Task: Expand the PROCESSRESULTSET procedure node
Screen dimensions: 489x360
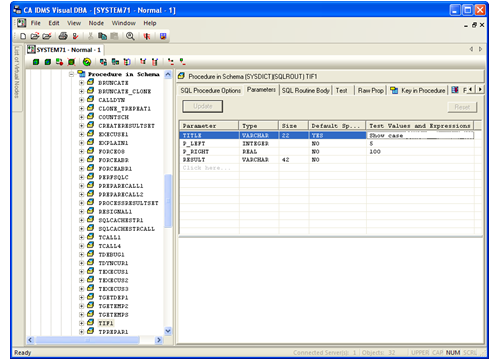Action: point(81,203)
